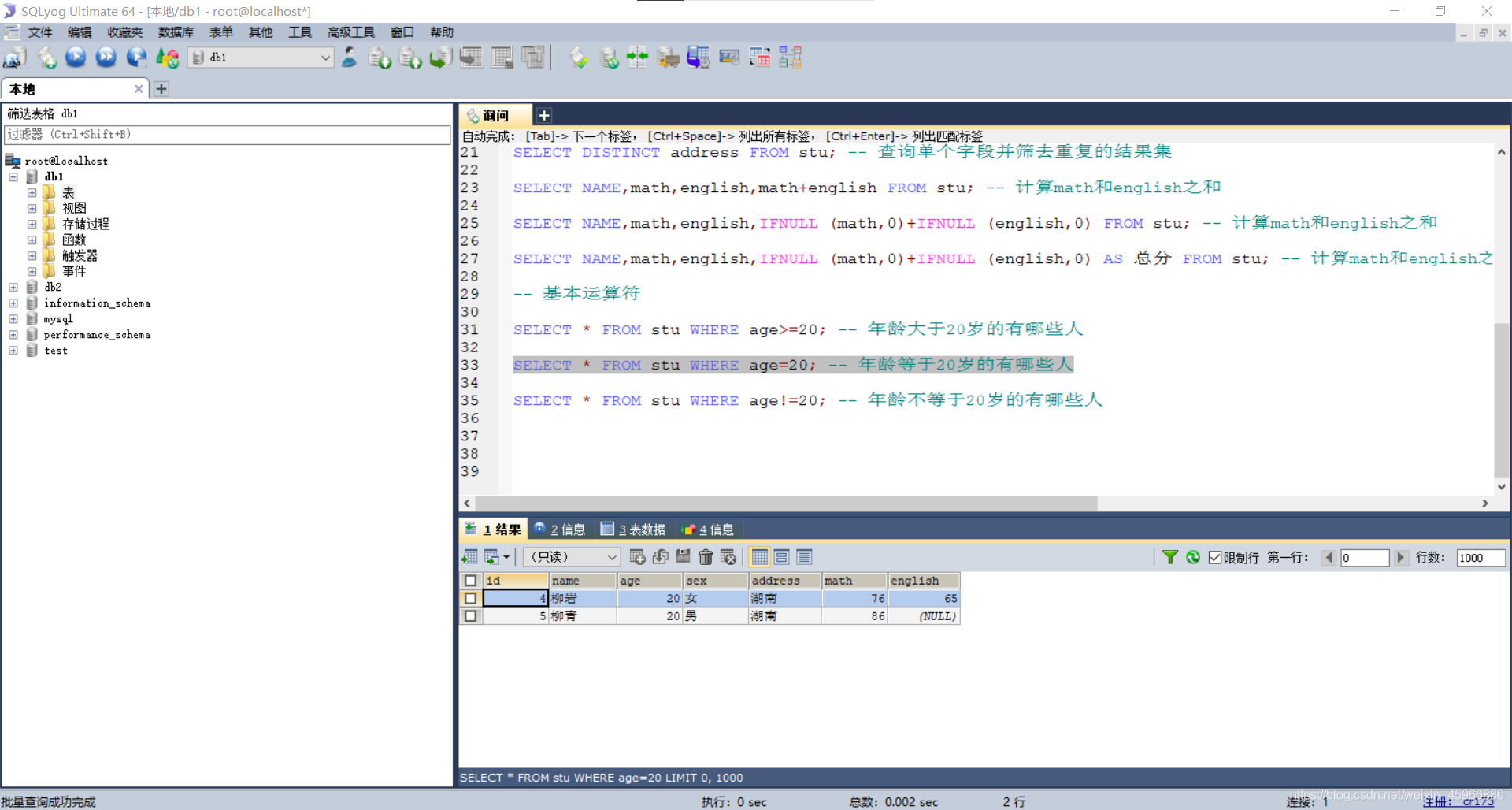The image size is (1512, 810).
Task: Click the execute all queries icon
Action: (106, 58)
